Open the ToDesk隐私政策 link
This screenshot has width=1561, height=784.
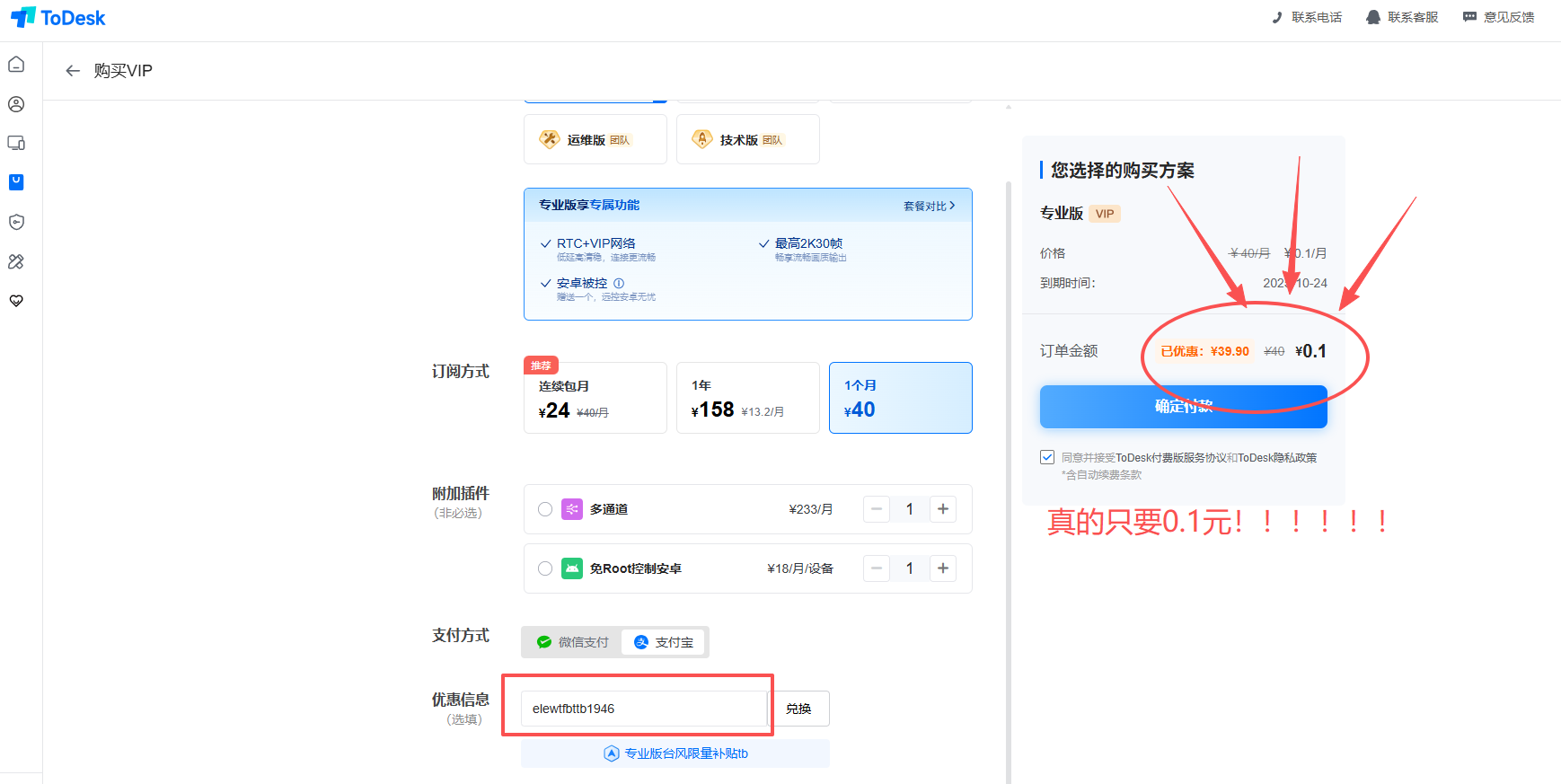coord(1277,458)
